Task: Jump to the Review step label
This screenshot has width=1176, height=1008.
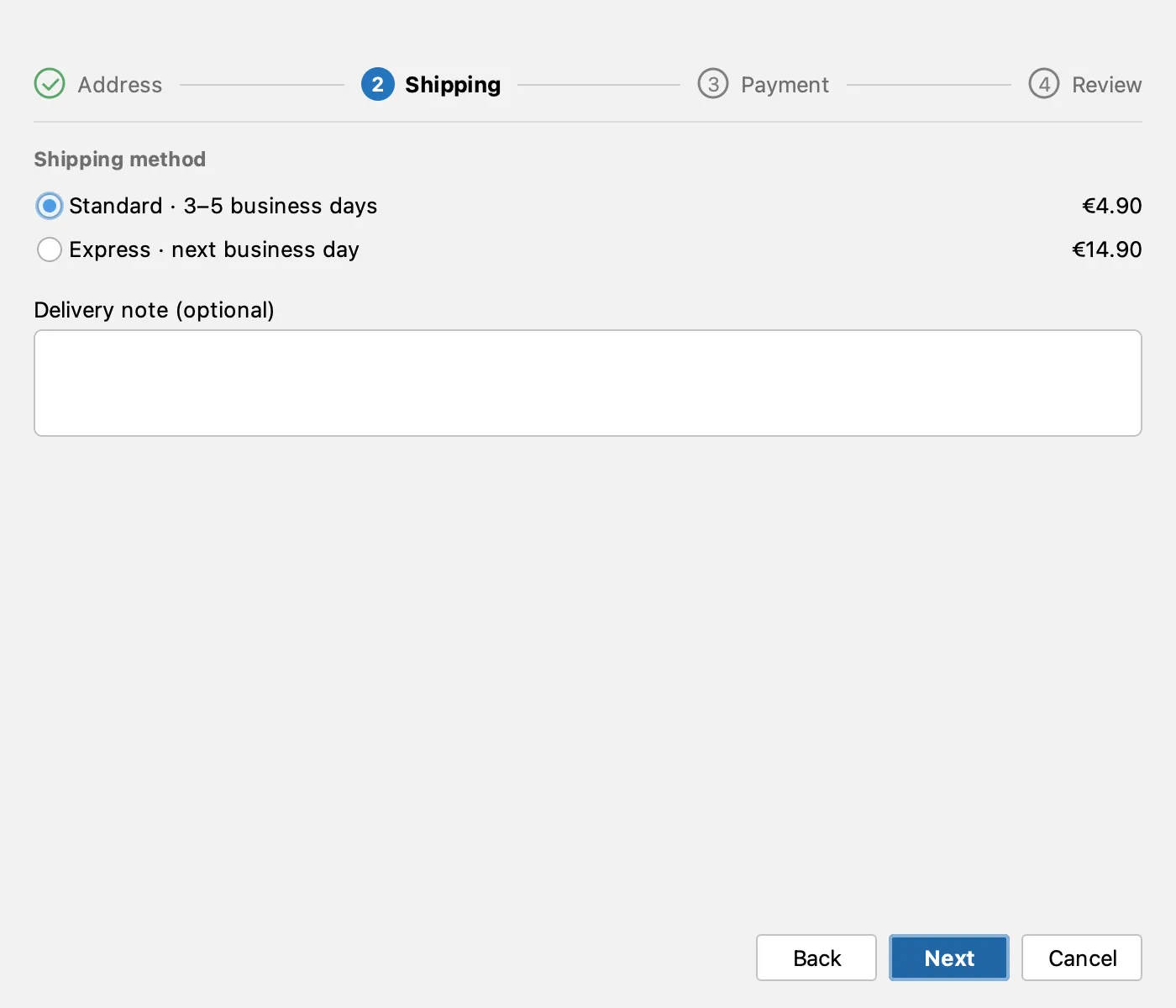Action: (1107, 85)
